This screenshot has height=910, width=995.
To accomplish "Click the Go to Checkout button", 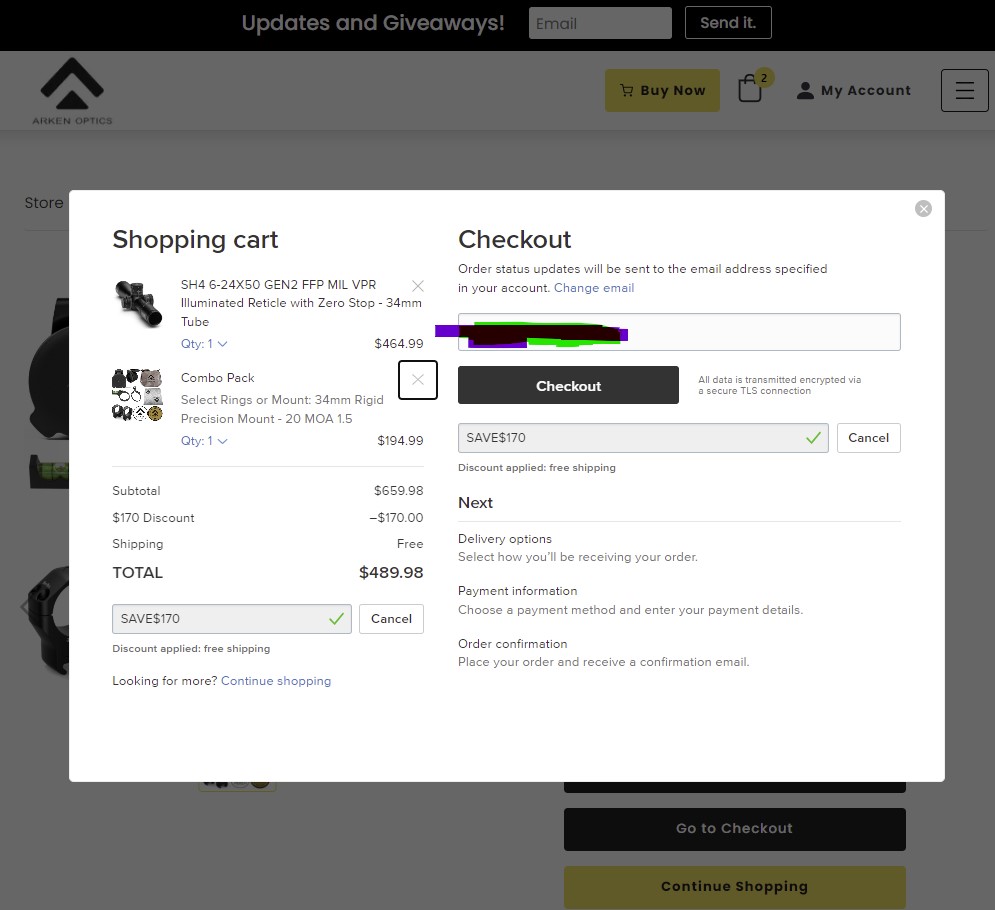I will pos(734,829).
